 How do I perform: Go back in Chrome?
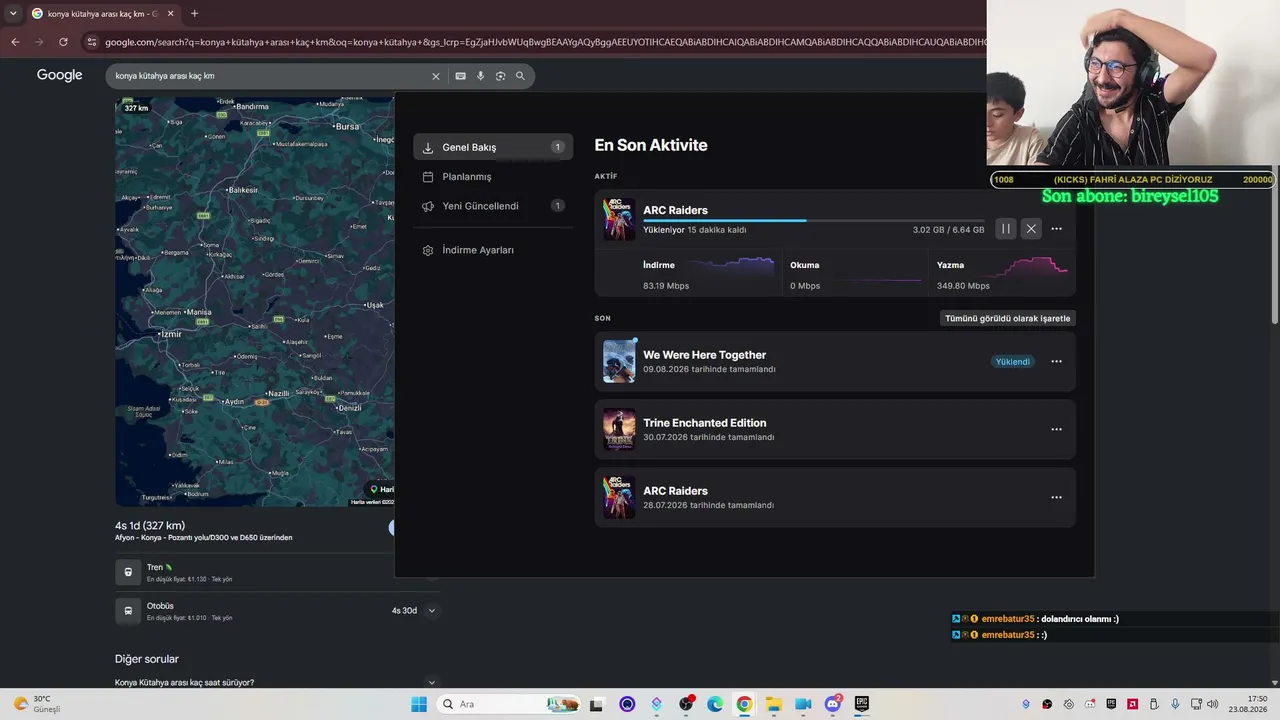pos(15,42)
